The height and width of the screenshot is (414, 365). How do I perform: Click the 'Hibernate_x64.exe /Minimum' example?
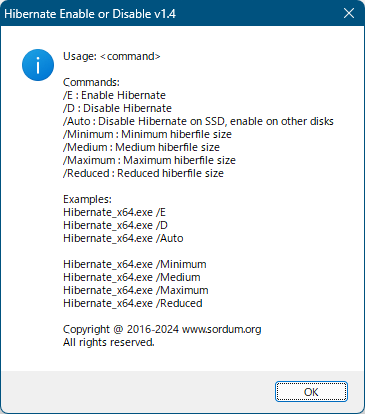135,264
